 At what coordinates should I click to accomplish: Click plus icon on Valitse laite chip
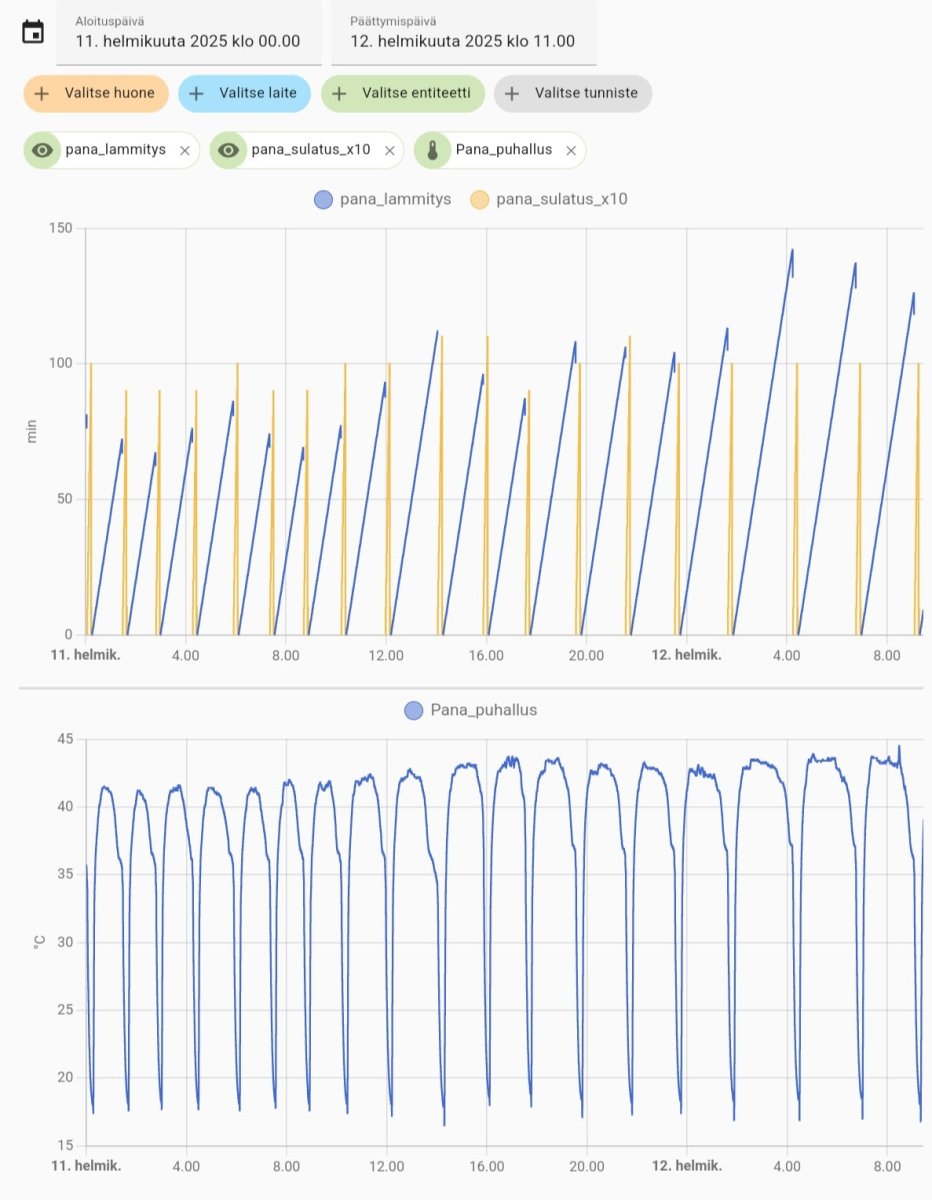click(197, 93)
